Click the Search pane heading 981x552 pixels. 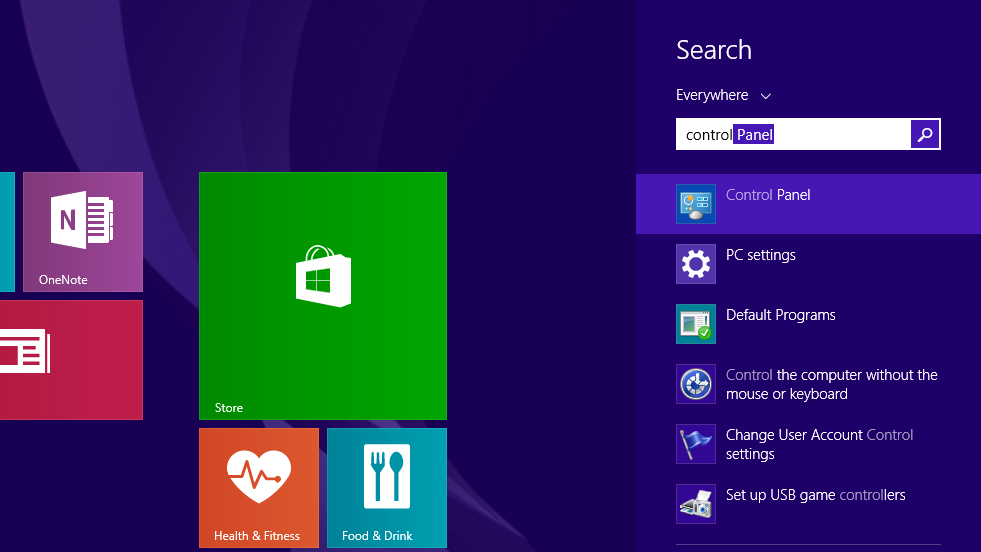coord(714,50)
